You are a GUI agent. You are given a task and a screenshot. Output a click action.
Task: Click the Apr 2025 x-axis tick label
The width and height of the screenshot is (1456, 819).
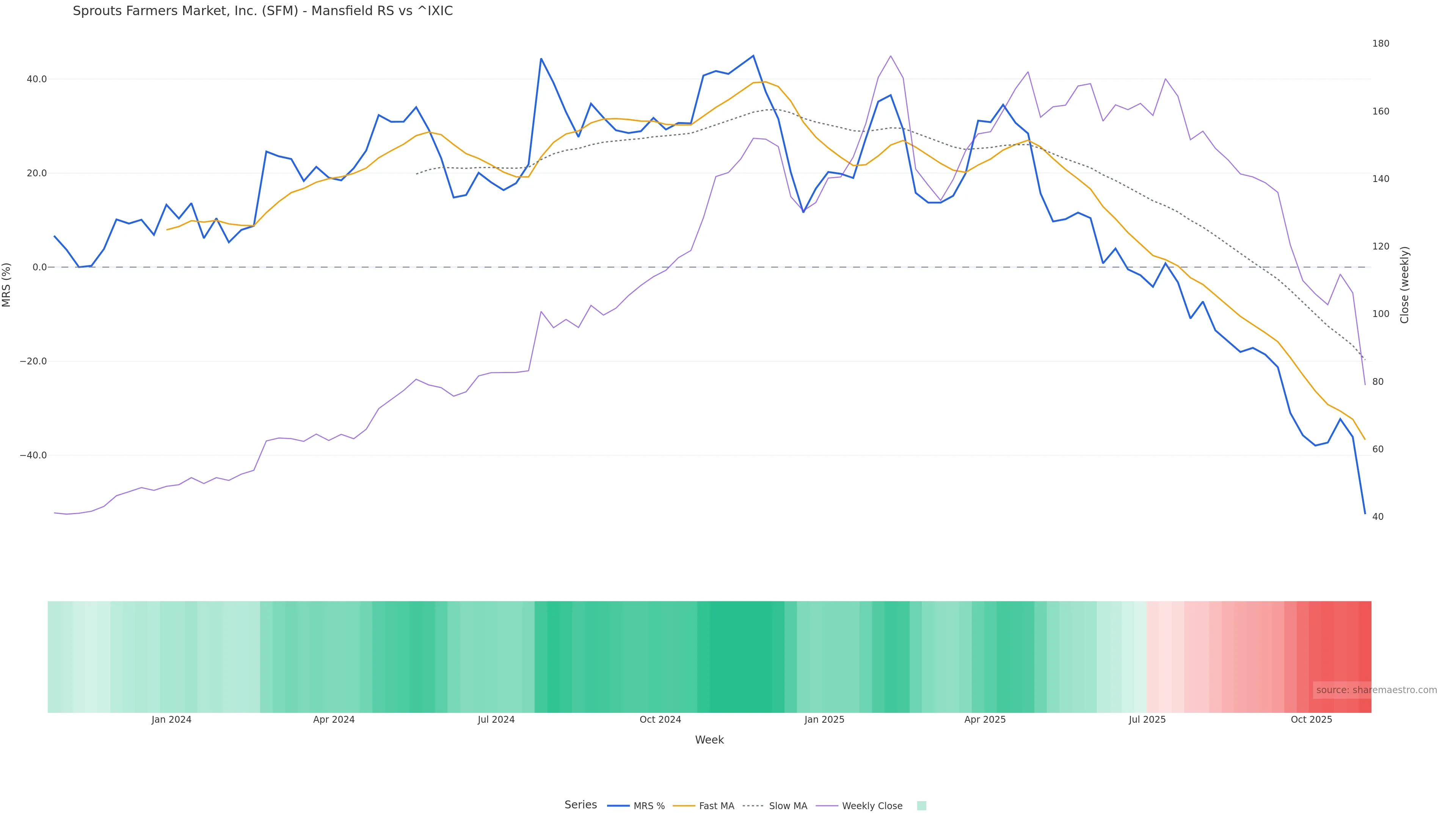[x=985, y=720]
